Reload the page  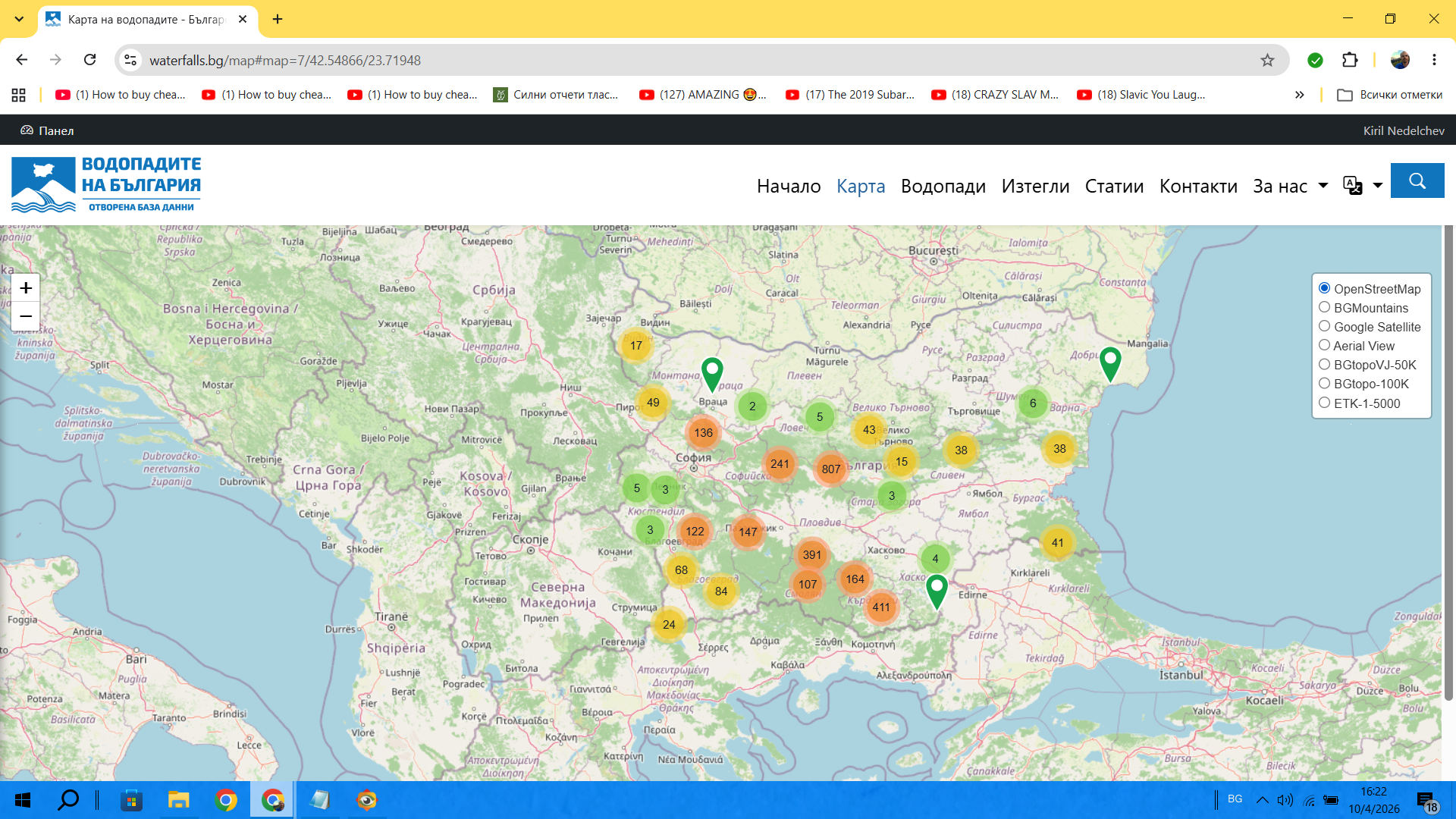click(89, 60)
